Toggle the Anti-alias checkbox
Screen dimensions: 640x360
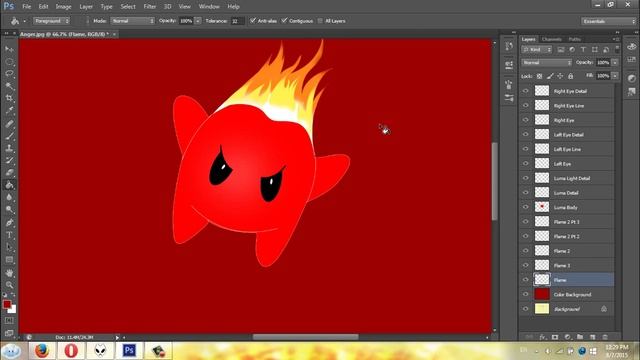coord(253,20)
